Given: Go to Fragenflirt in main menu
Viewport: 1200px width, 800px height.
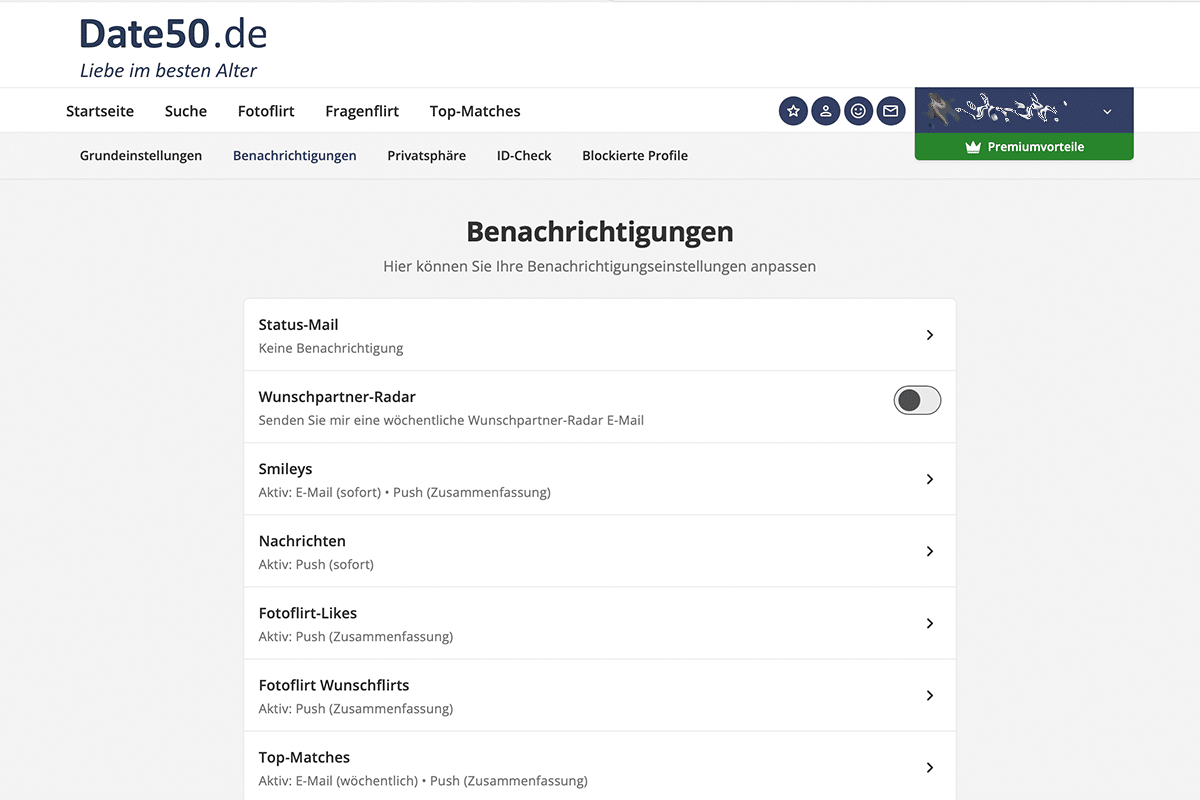Looking at the screenshot, I should point(362,111).
